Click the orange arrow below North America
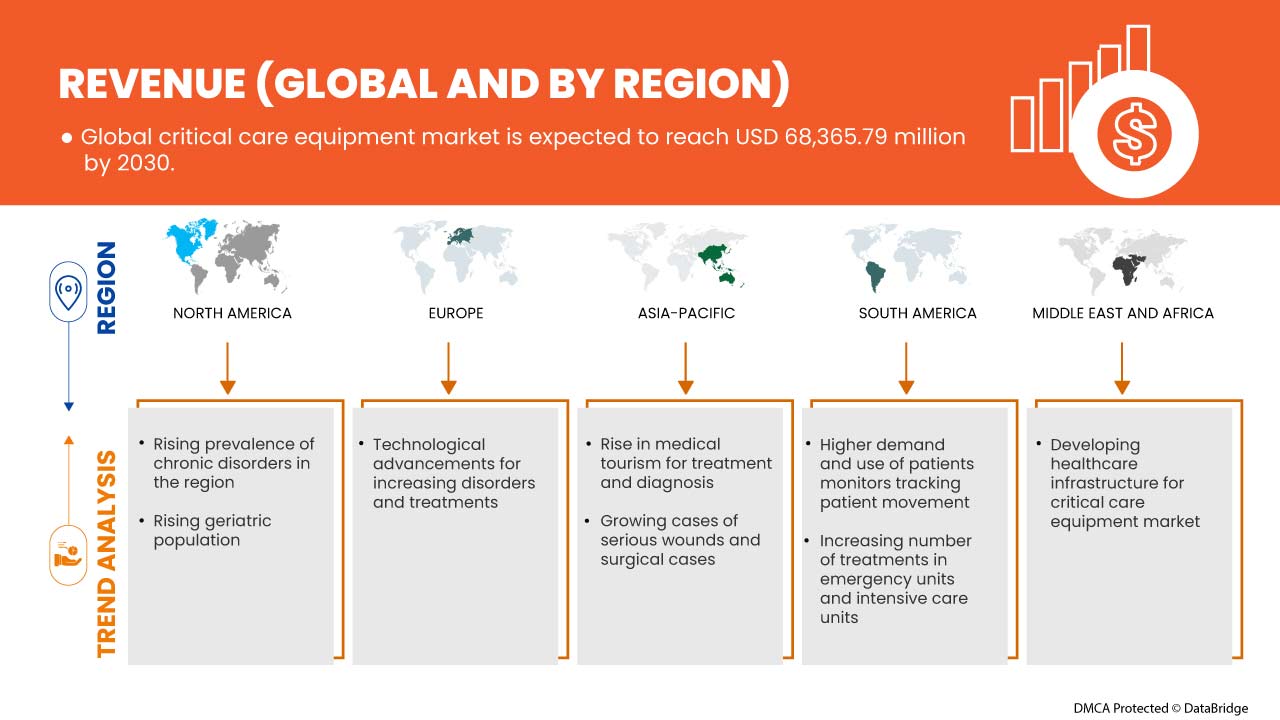Image resolution: width=1280 pixels, height=720 pixels. [227, 367]
